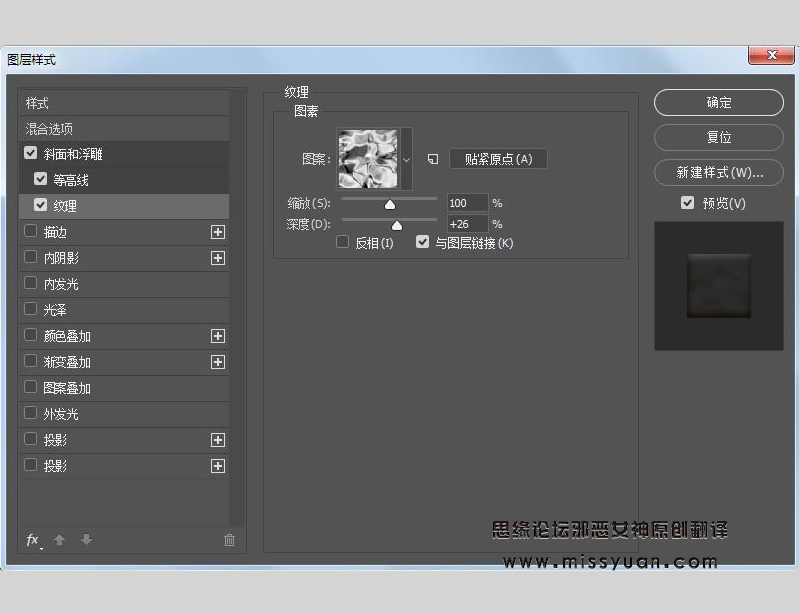Open the texture pattern picker dropdown
This screenshot has width=800, height=614.
tap(409, 158)
